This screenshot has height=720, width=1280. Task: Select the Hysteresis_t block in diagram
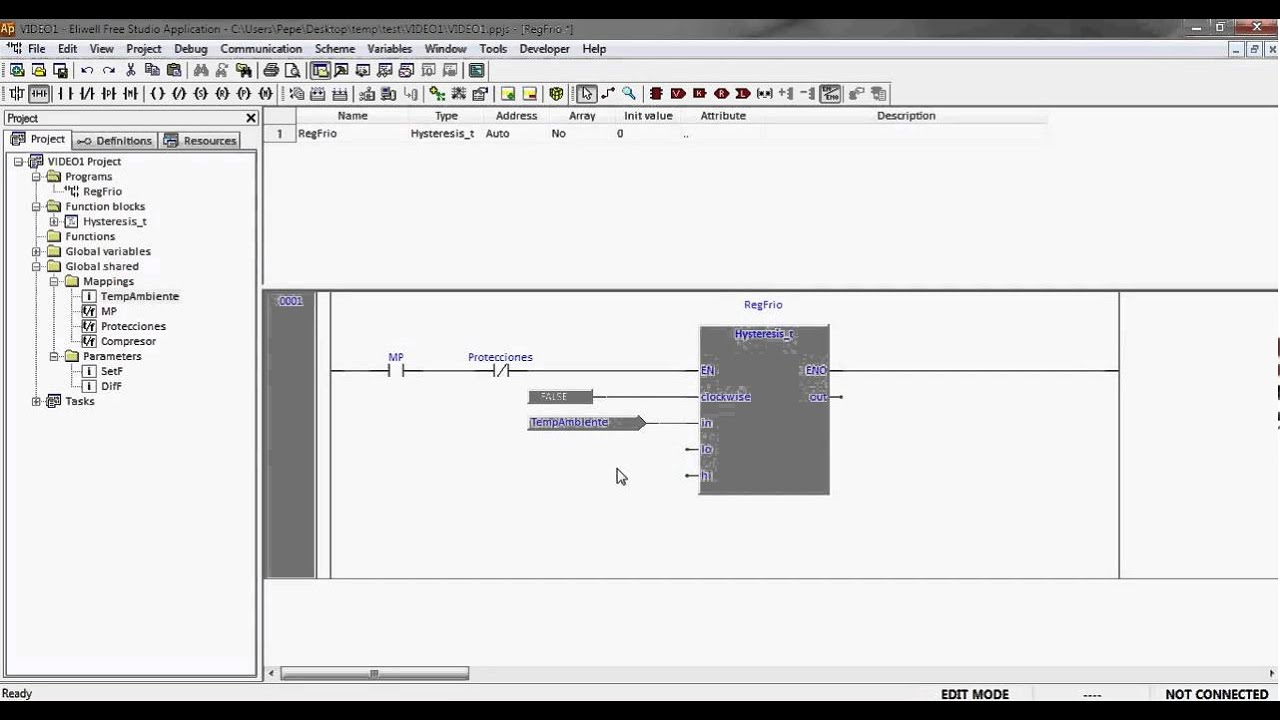click(x=764, y=410)
